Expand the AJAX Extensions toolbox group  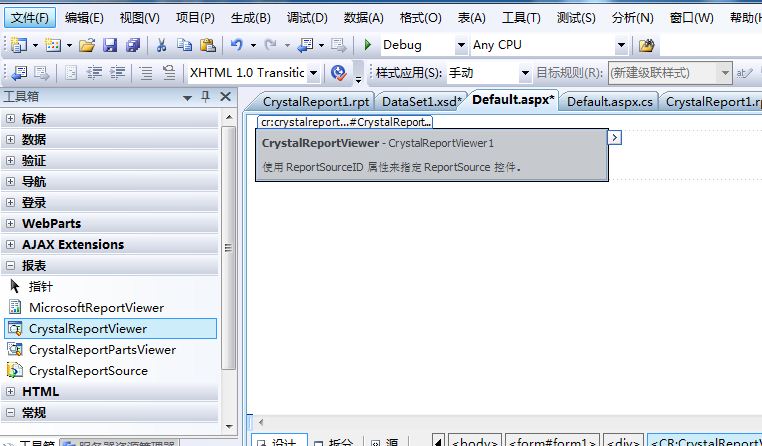tap(10, 244)
